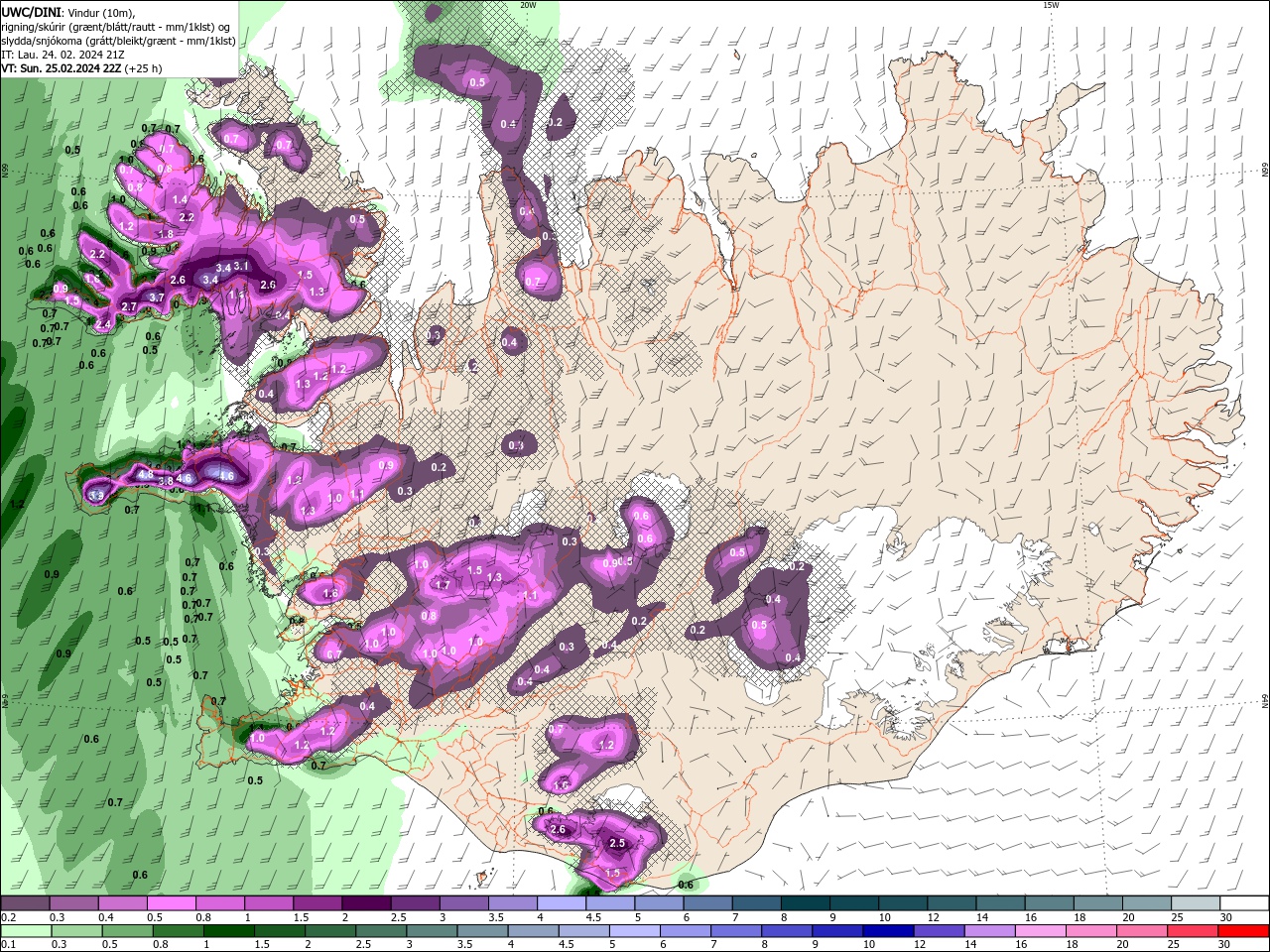Select the first grey-purple 0.2 snow legend swatch
Viewport: 1270px width, 952px height.
coord(25,903)
